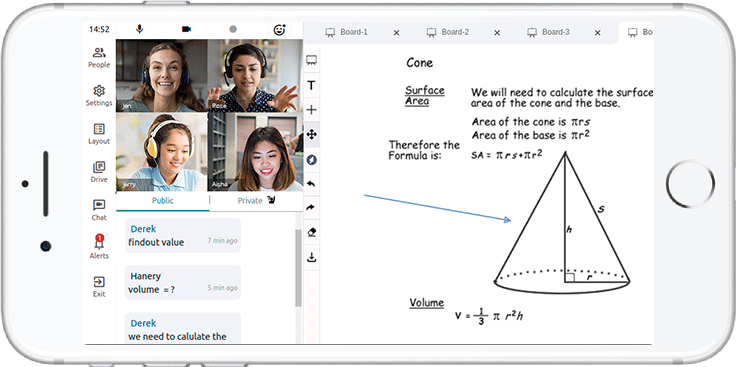
Task: Toggle the grey recording dot
Action: point(233,29)
